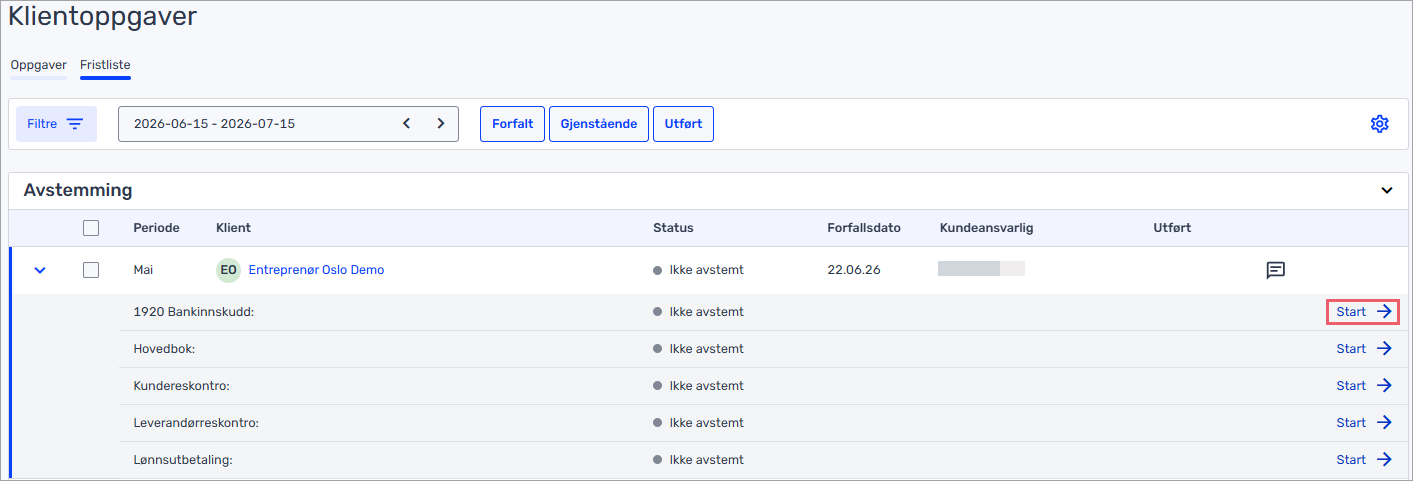Click Ikke avstemt status in Hovedbok row
Screen dimensions: 1413x481
click(x=698, y=349)
